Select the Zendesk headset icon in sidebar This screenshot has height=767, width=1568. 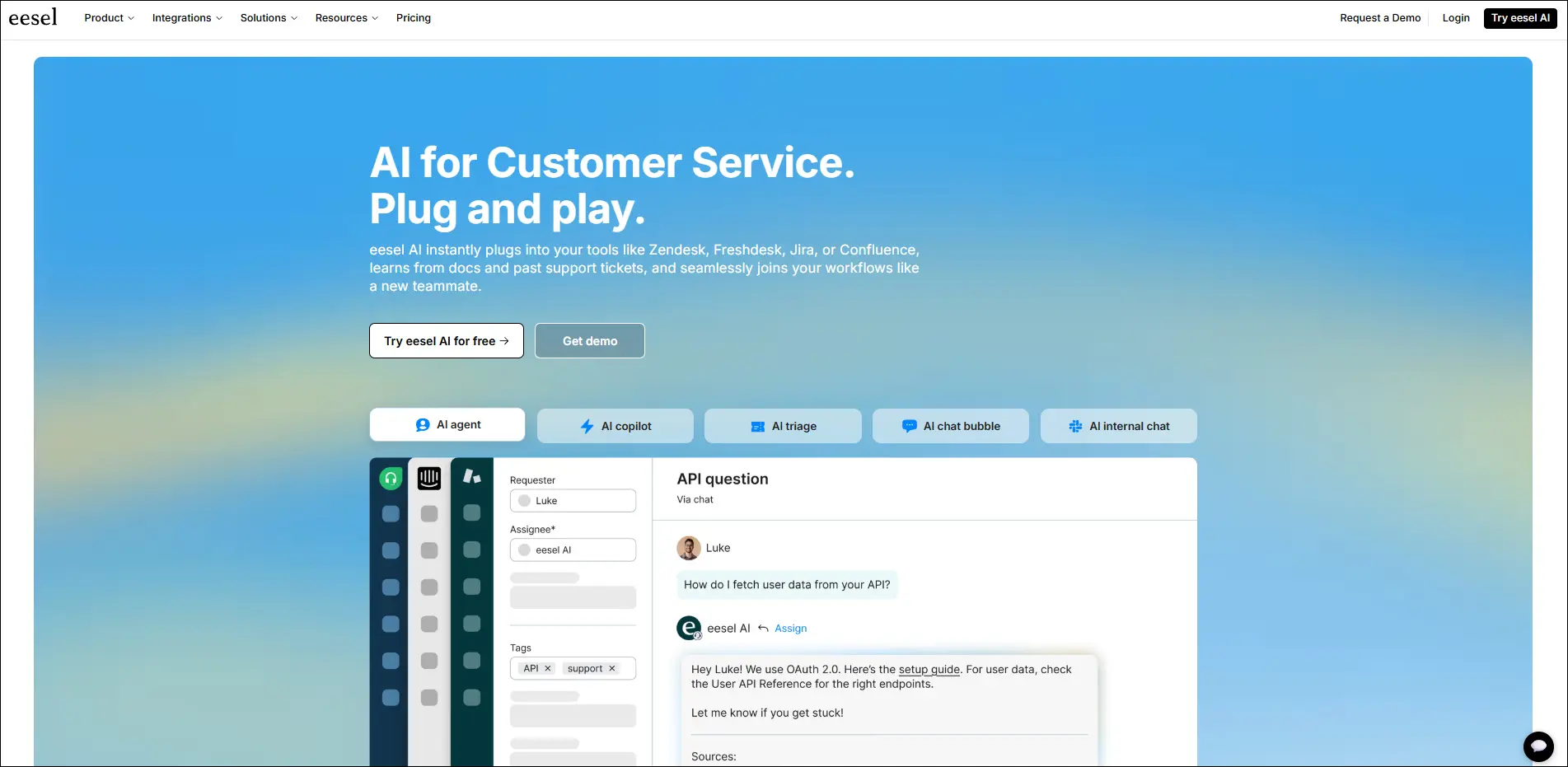(390, 478)
